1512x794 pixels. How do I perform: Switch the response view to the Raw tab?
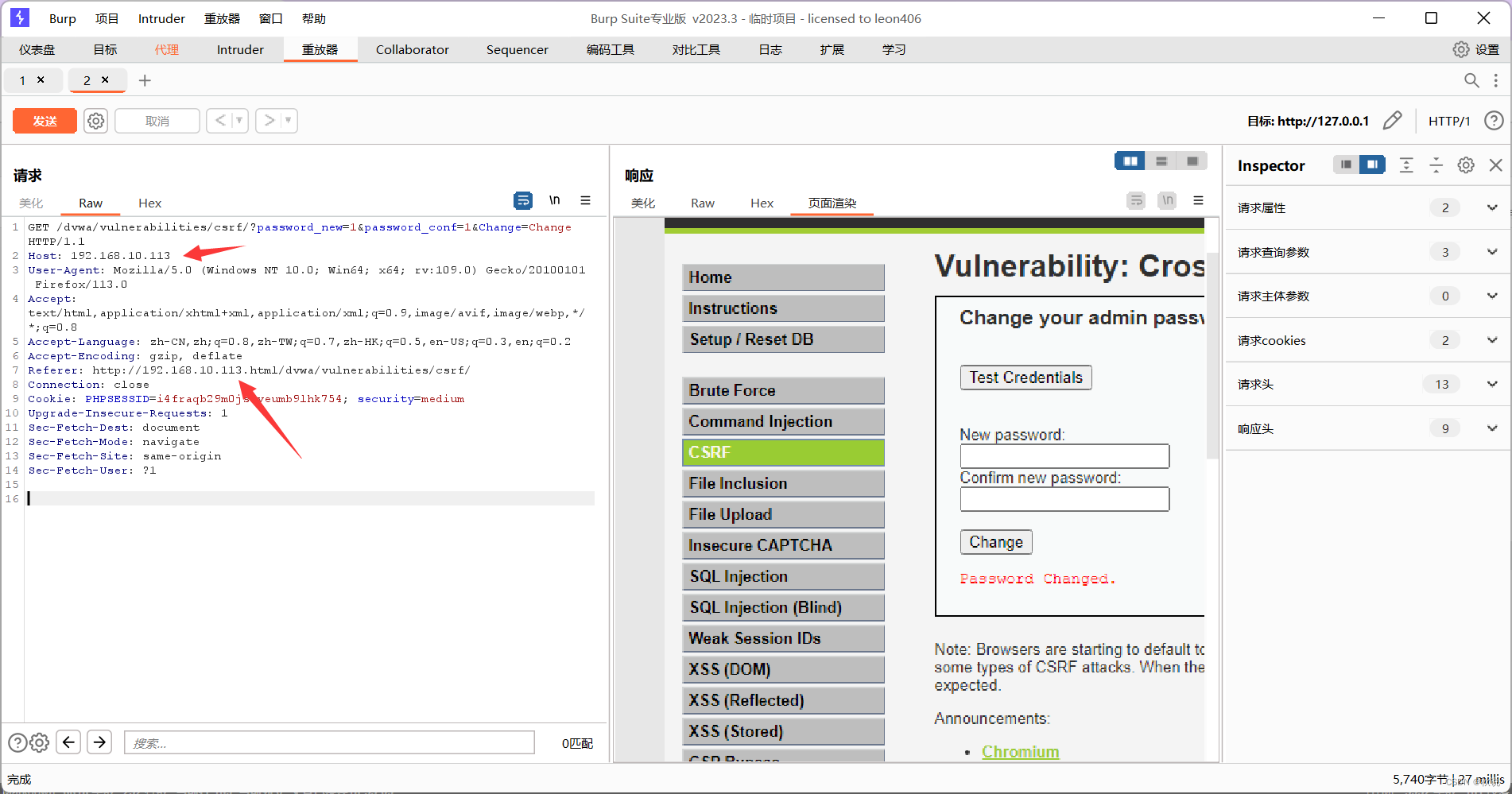pos(702,203)
